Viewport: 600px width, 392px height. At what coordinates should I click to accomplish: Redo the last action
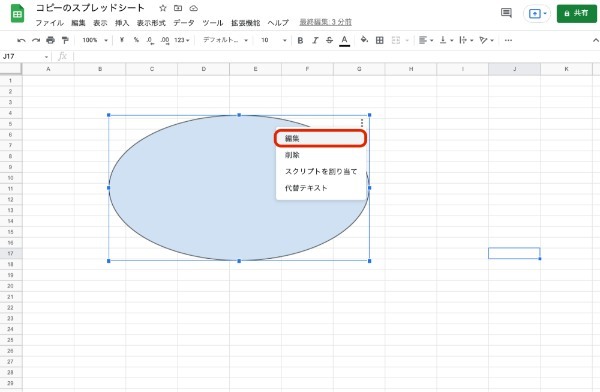36,40
